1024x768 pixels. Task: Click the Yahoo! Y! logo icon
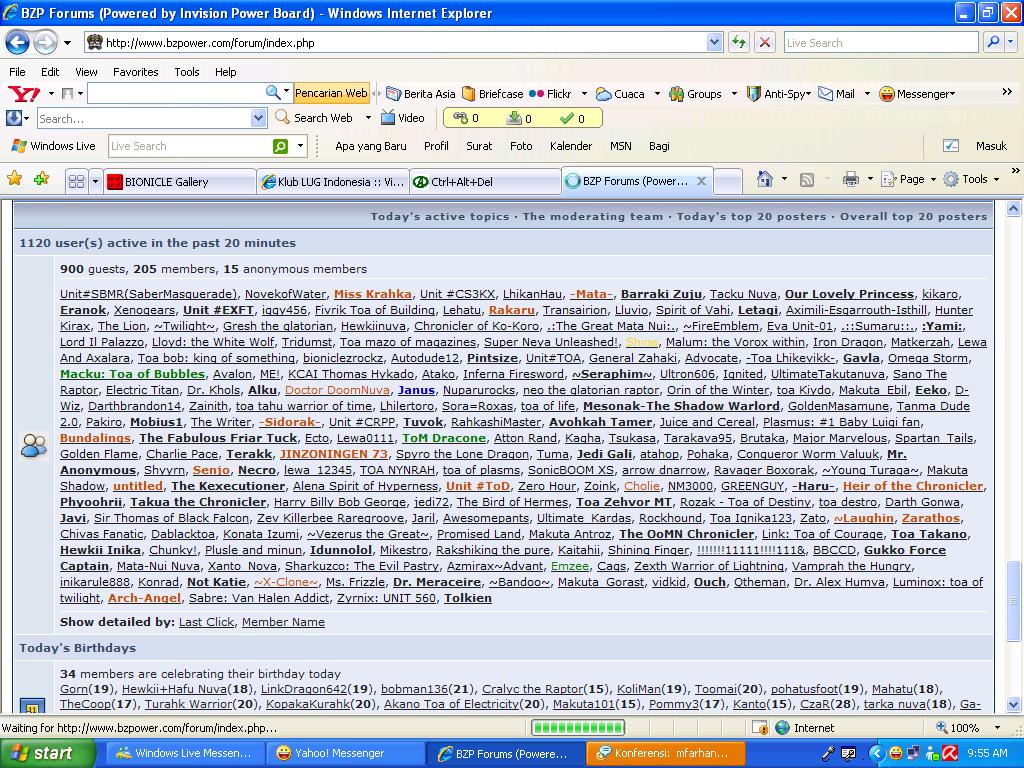coord(24,93)
